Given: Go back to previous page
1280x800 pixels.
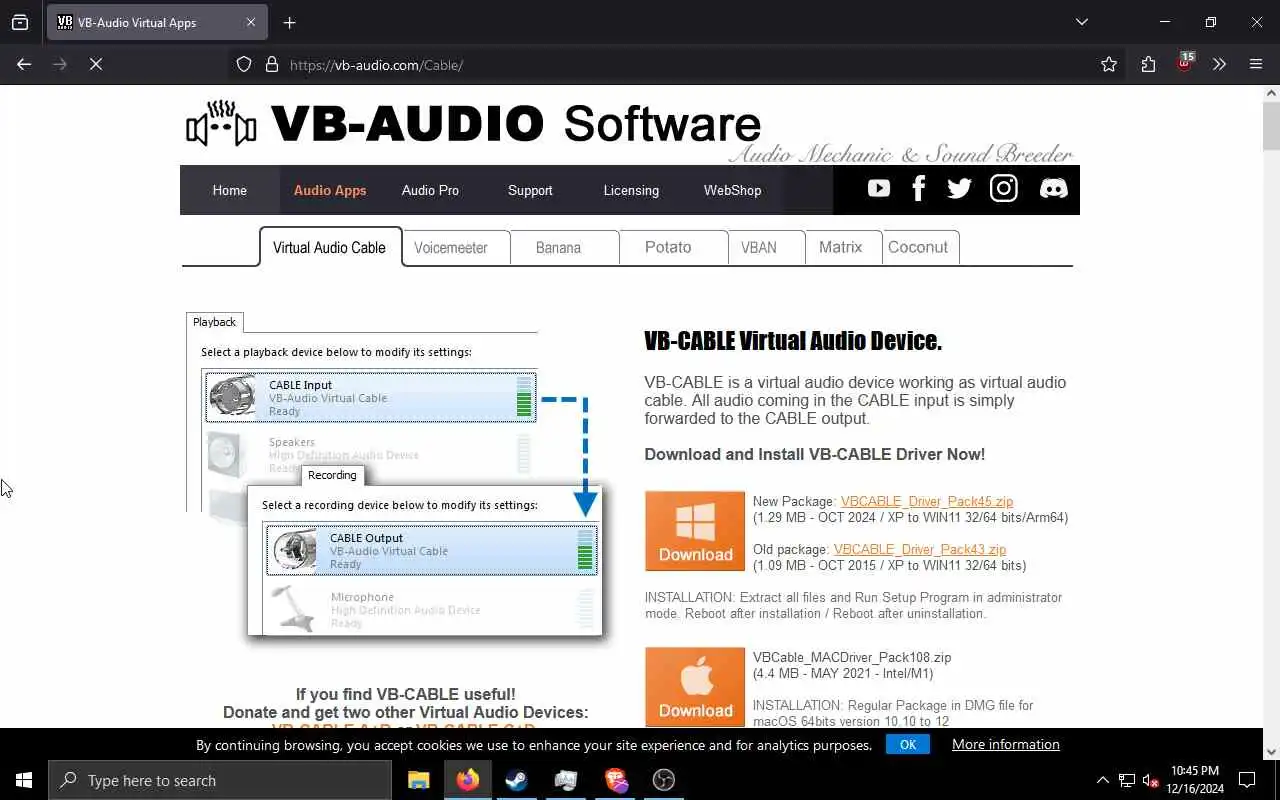Looking at the screenshot, I should 24,64.
